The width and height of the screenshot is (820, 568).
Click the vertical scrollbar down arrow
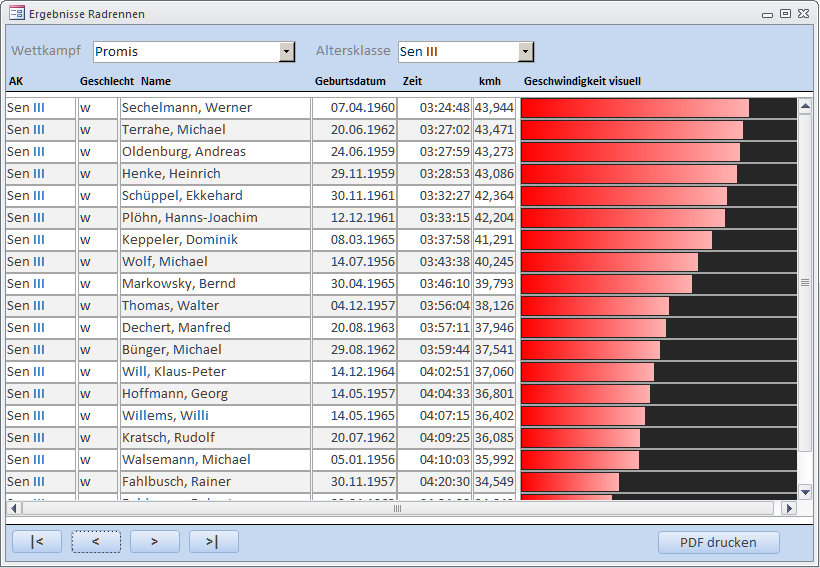tap(805, 491)
